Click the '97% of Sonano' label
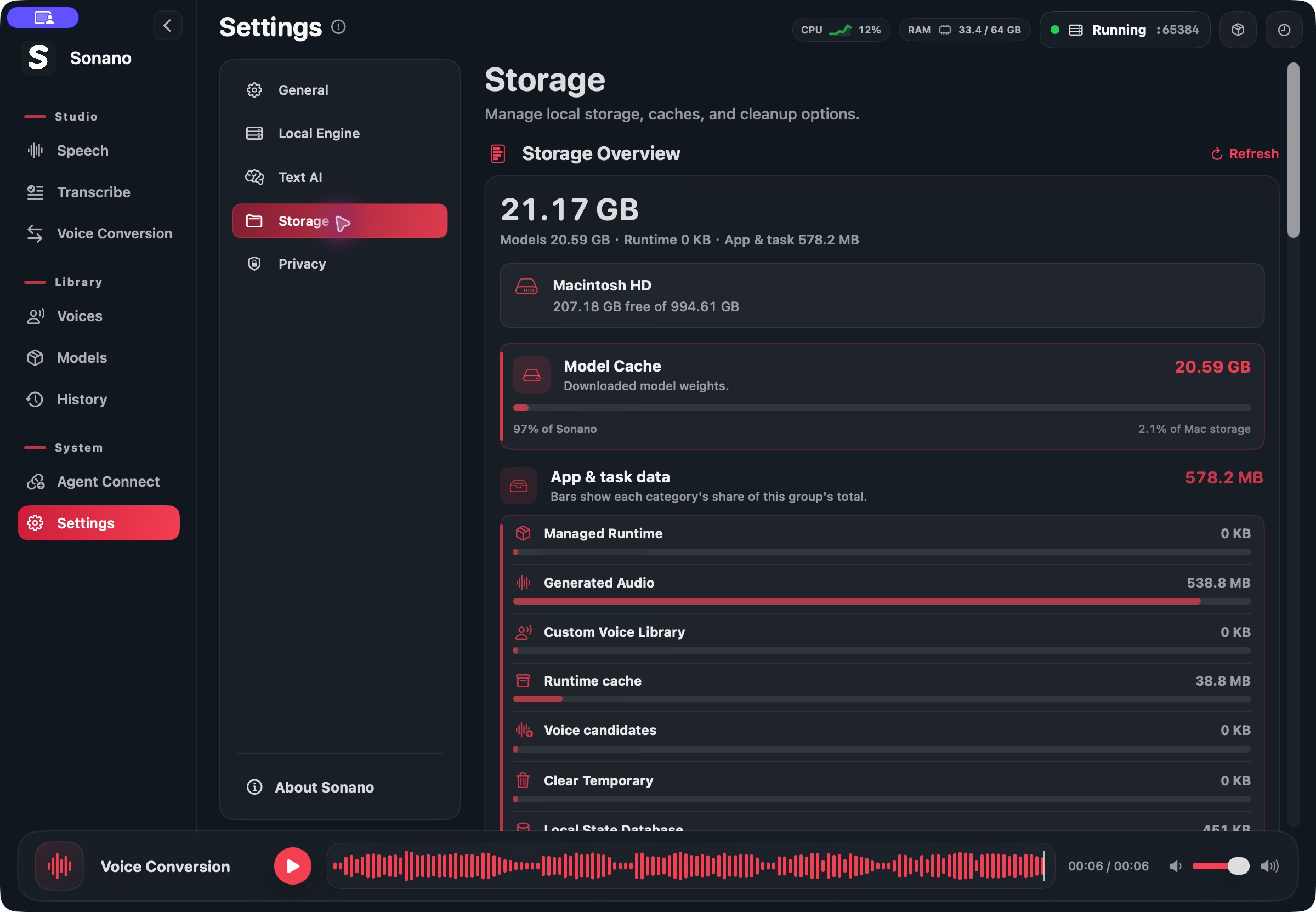The image size is (1316, 912). tap(554, 429)
